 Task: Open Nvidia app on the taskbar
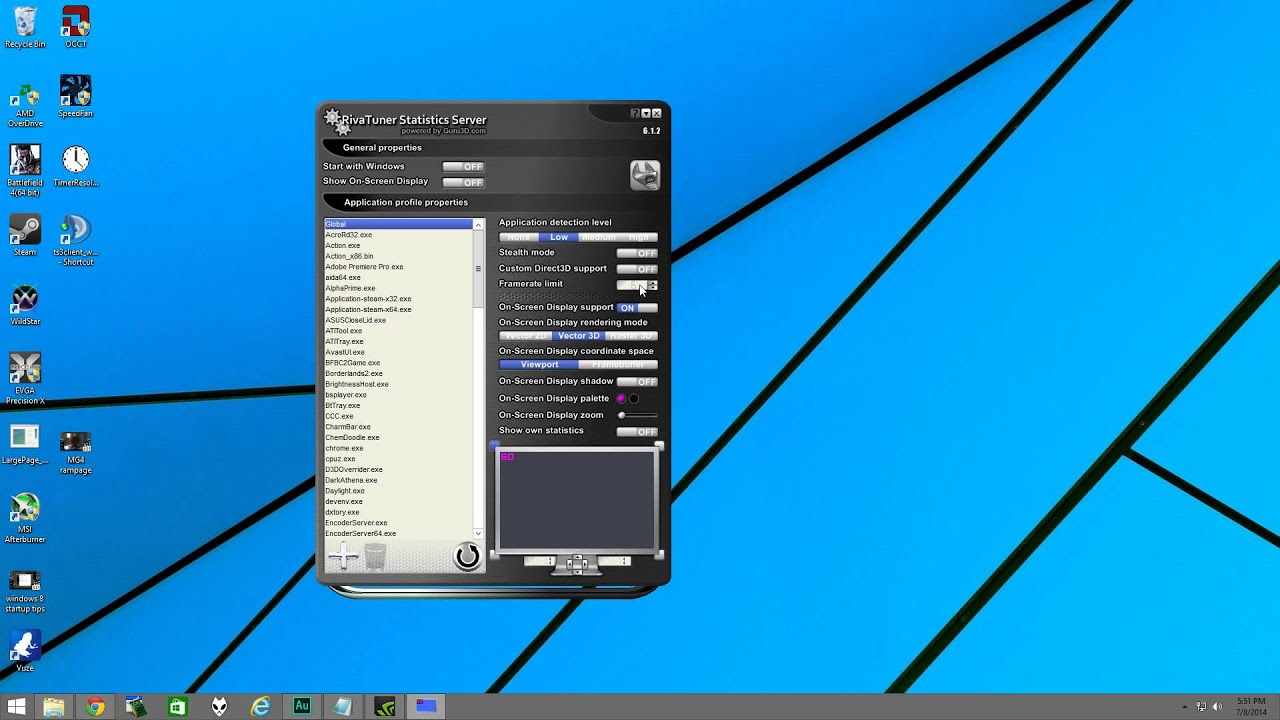click(384, 707)
